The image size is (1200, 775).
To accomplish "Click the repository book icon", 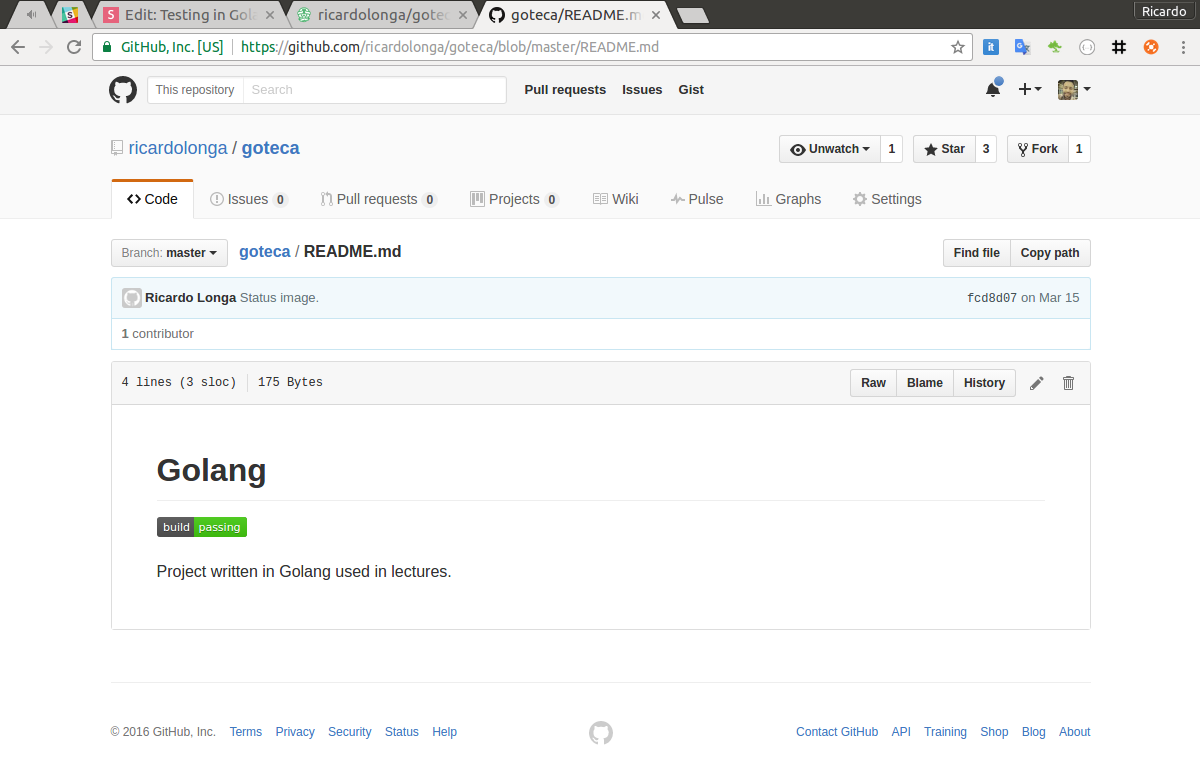I will (117, 148).
